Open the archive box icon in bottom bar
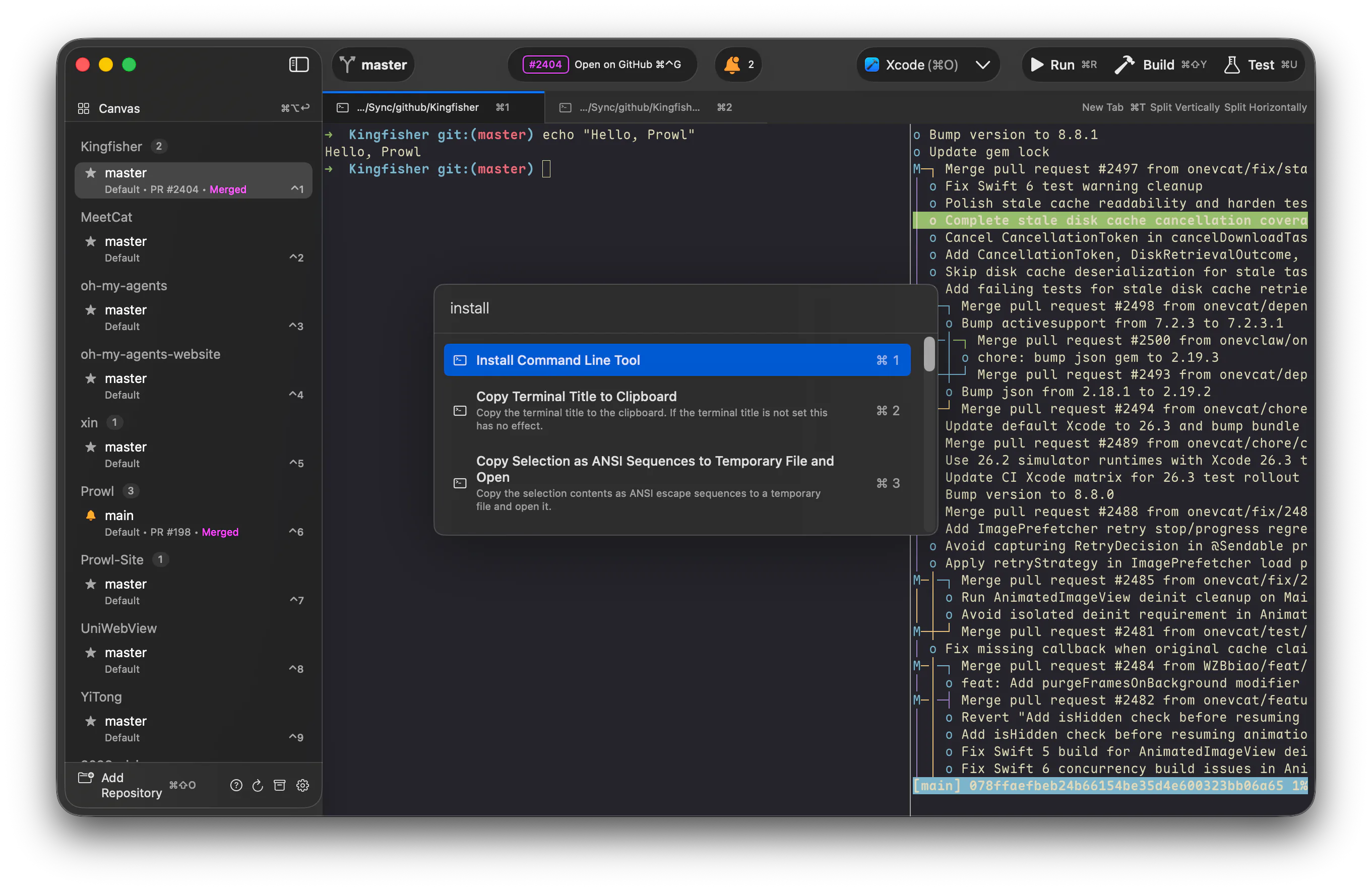Viewport: 1372px width, 891px height. (x=280, y=785)
